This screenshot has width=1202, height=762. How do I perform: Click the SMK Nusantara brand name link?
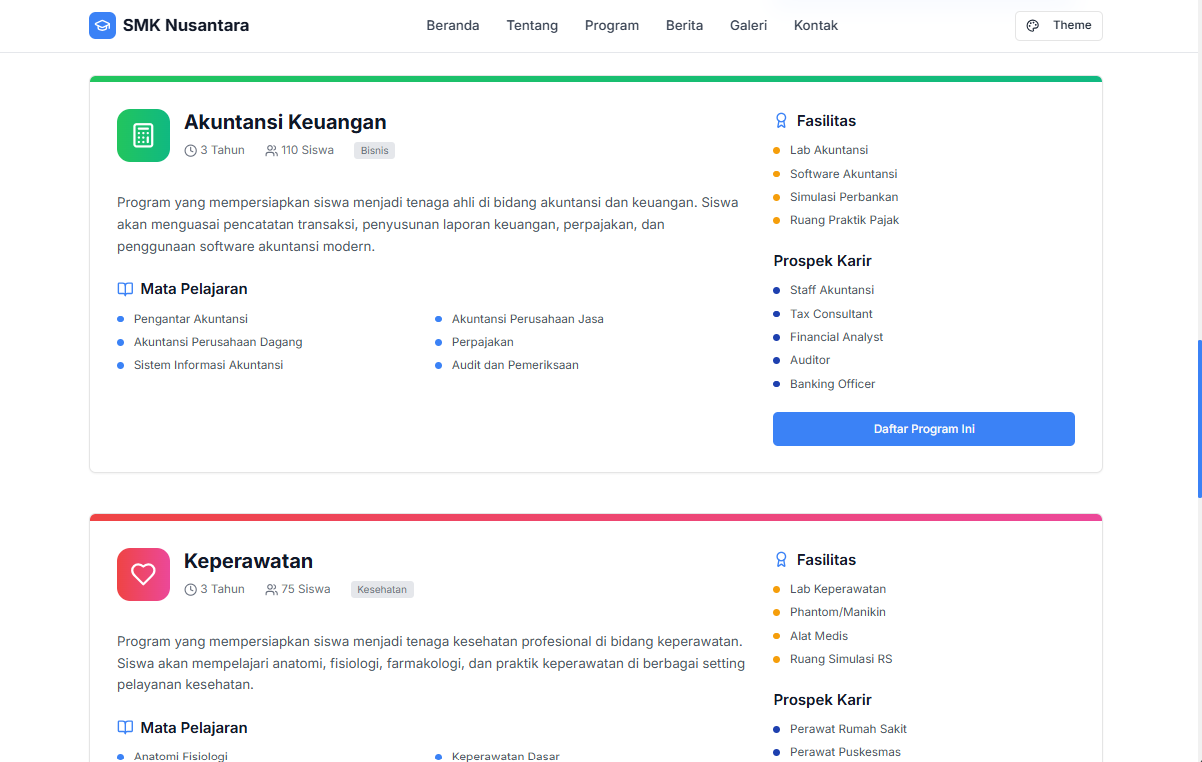coord(186,26)
